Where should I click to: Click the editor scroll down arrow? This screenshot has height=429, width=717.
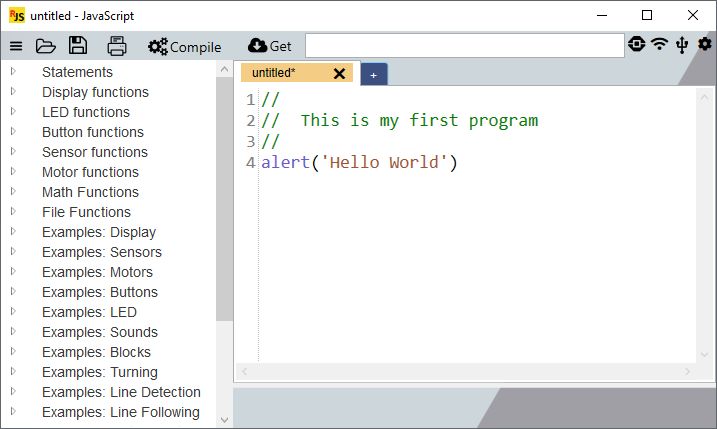tap(704, 354)
